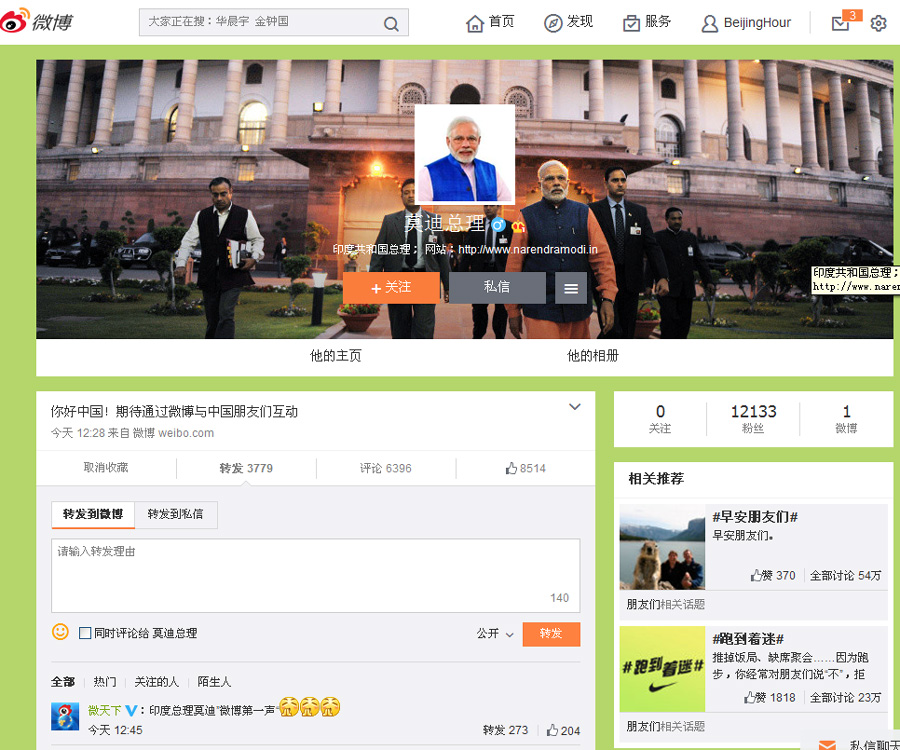Viewport: 900px width, 750px height.
Task: Open messages envelope icon with badge
Action: pyautogui.click(x=841, y=23)
